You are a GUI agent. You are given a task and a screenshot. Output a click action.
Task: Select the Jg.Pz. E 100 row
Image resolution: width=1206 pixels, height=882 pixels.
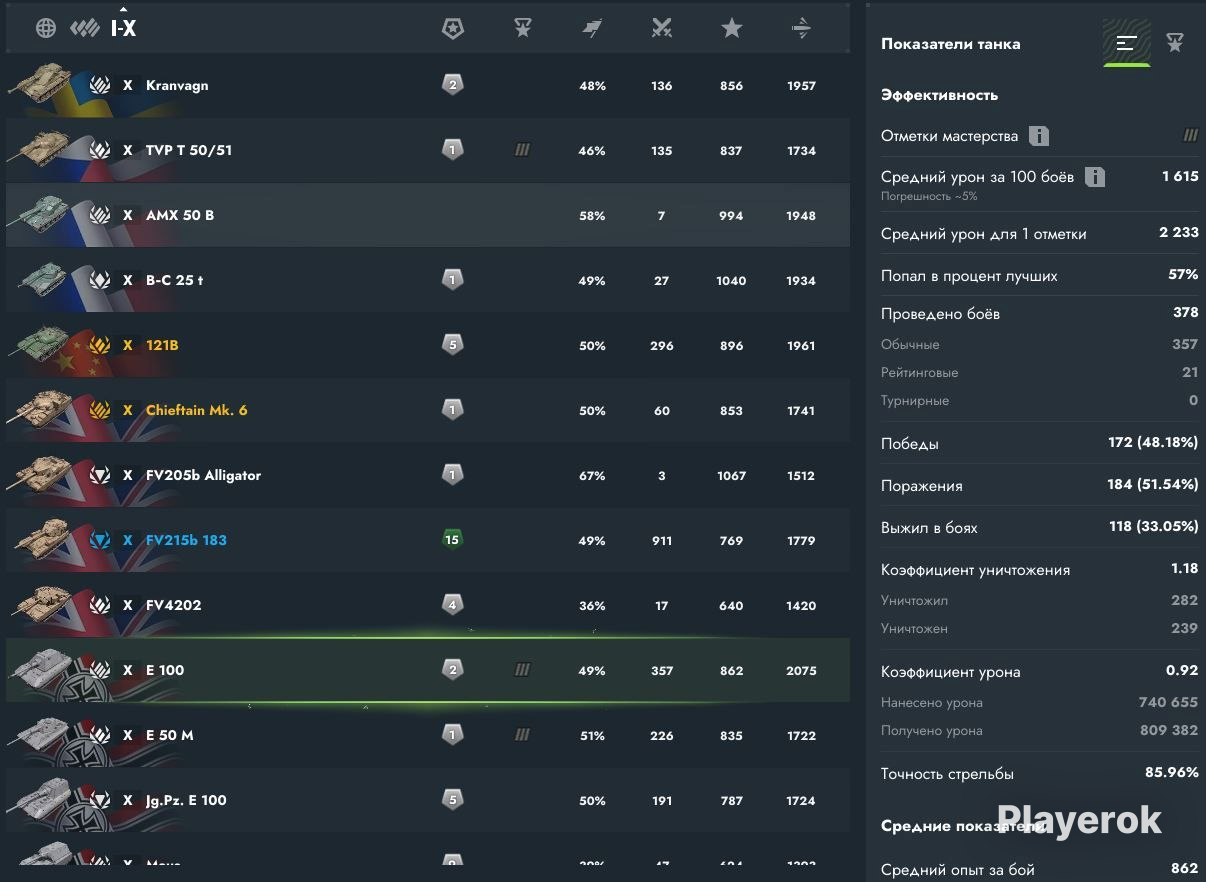428,800
